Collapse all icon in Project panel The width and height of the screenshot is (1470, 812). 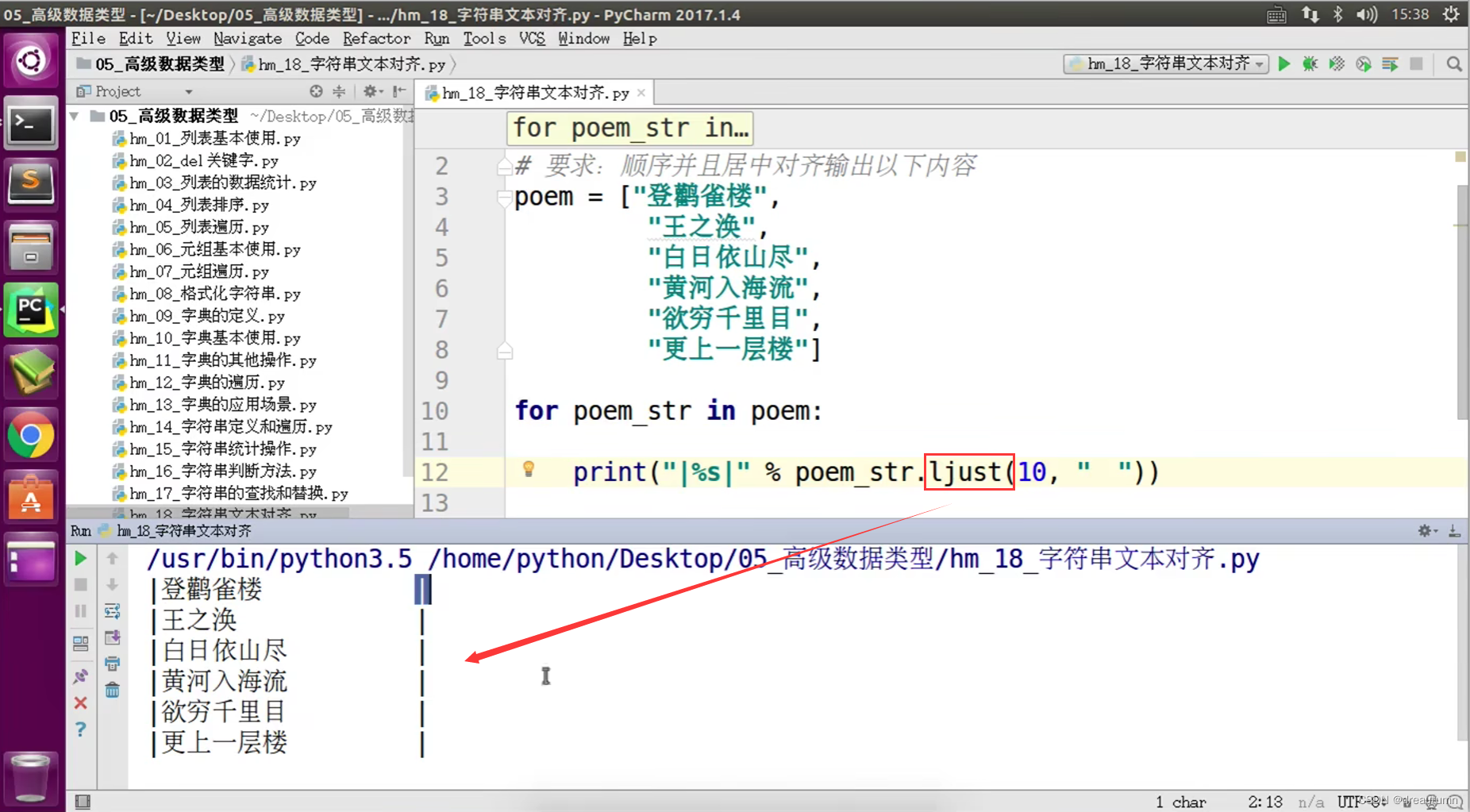pyautogui.click(x=339, y=91)
